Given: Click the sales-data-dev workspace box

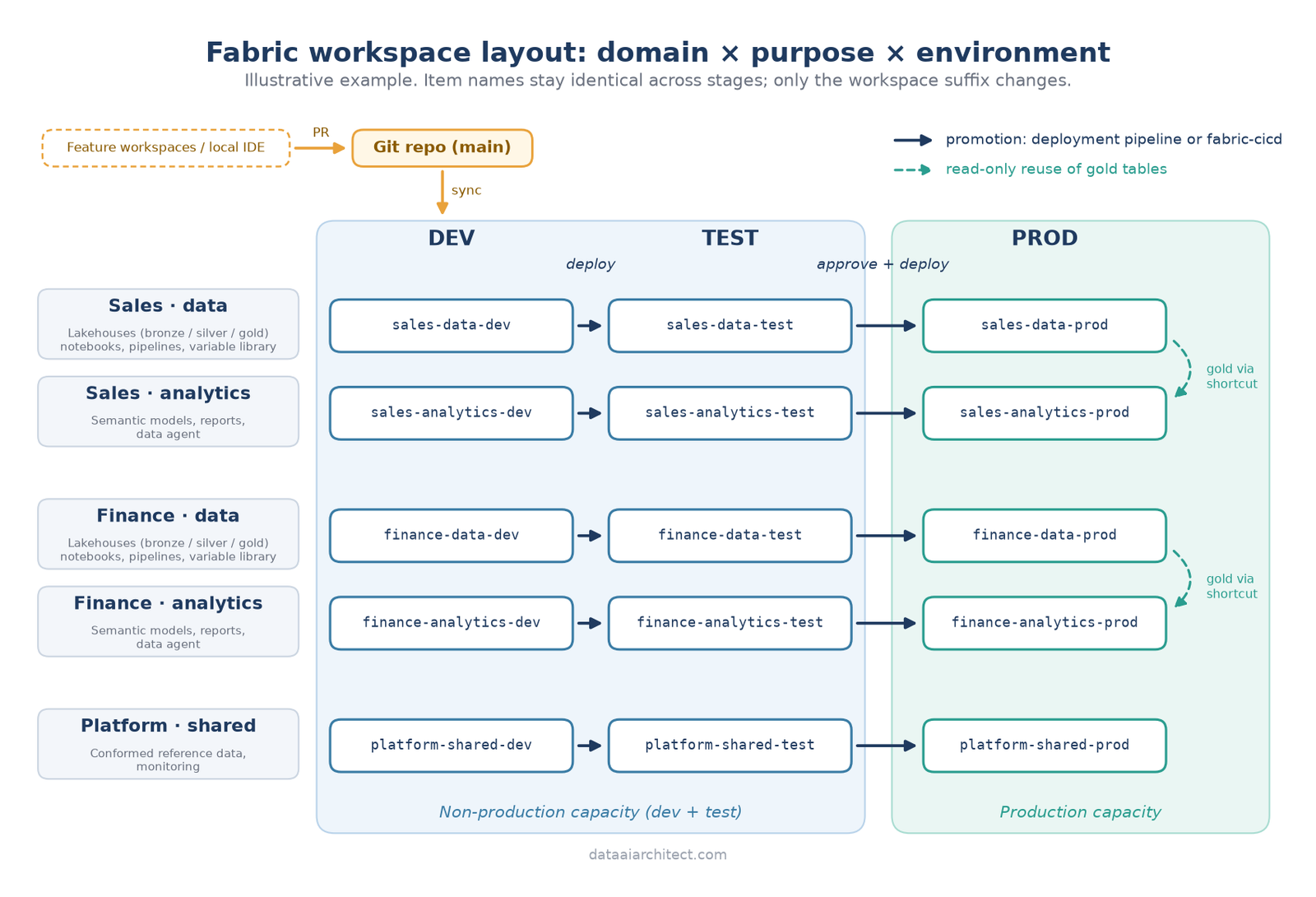Looking at the screenshot, I should click(452, 326).
